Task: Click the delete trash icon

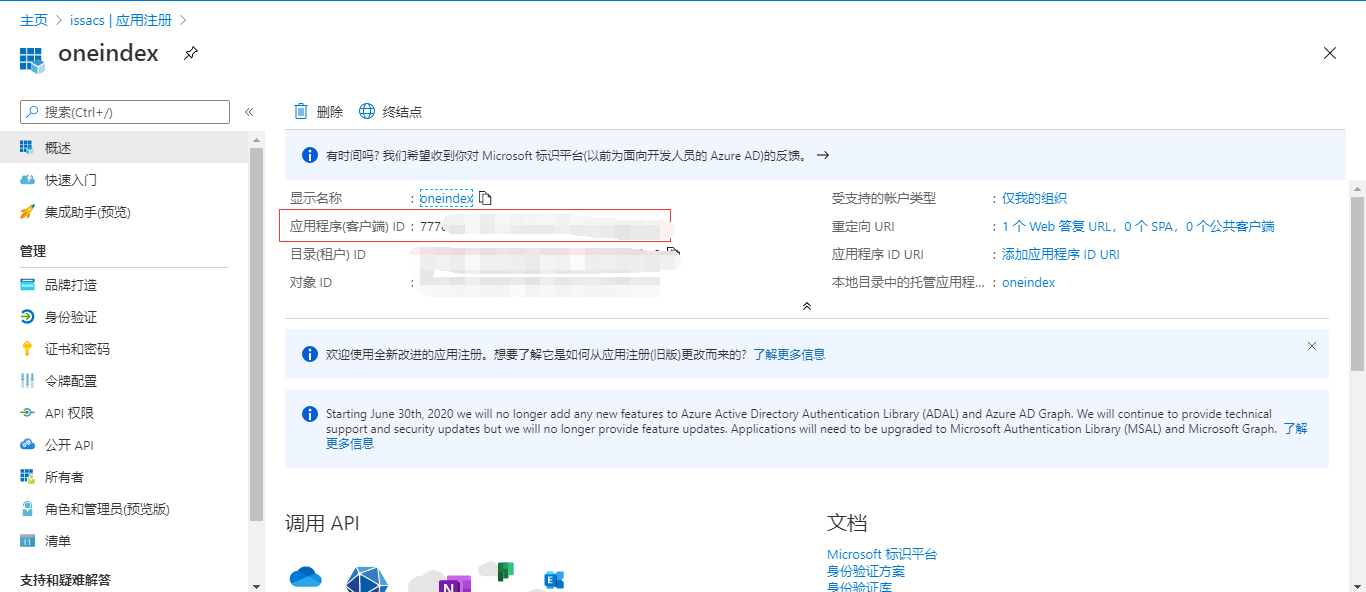Action: pos(301,111)
